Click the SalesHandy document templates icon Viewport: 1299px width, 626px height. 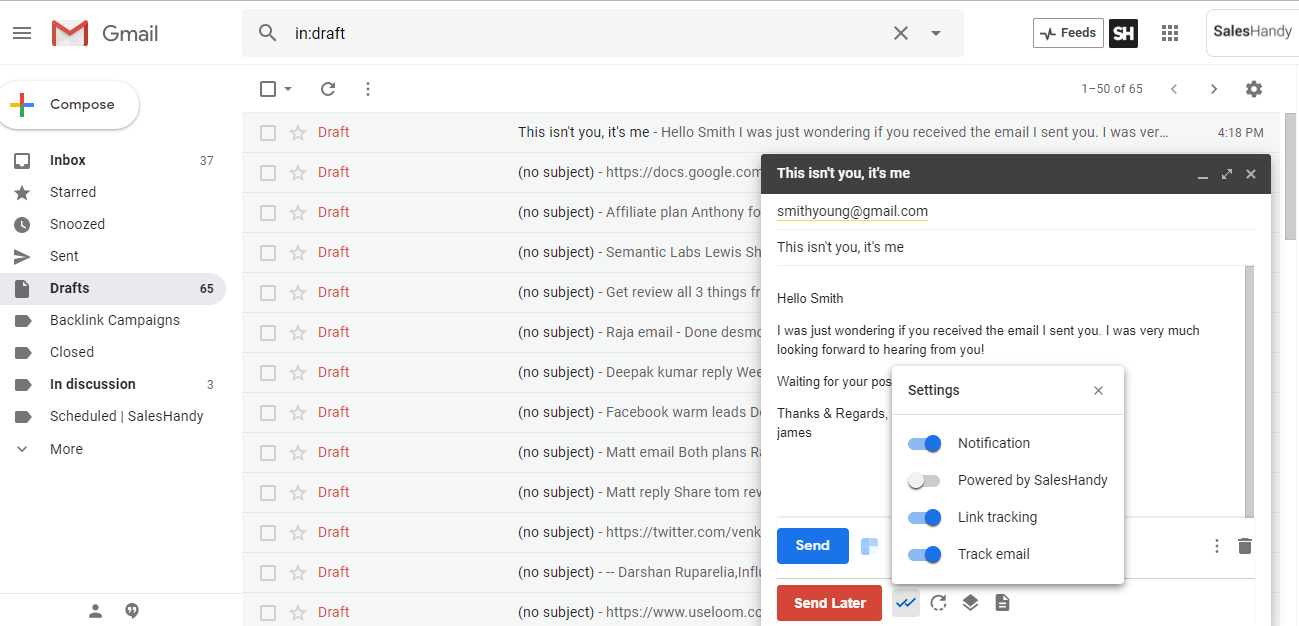[x=1002, y=603]
